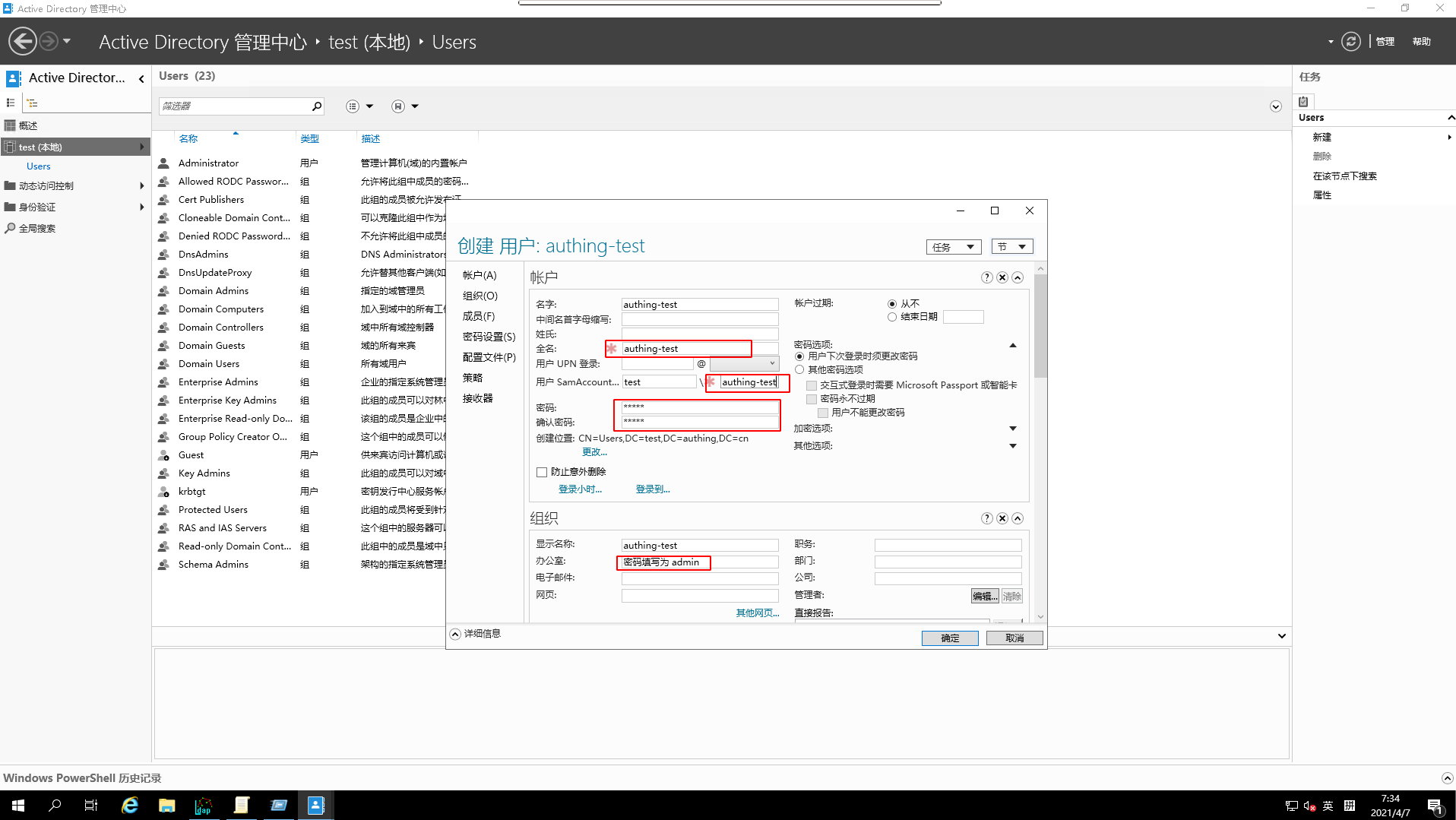
Task: Open File Explorer from the taskbar
Action: (x=166, y=806)
